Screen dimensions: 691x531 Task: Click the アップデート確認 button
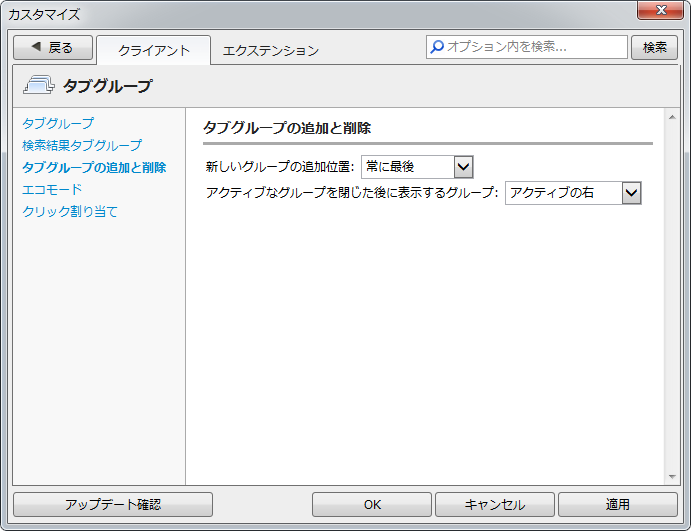click(113, 504)
